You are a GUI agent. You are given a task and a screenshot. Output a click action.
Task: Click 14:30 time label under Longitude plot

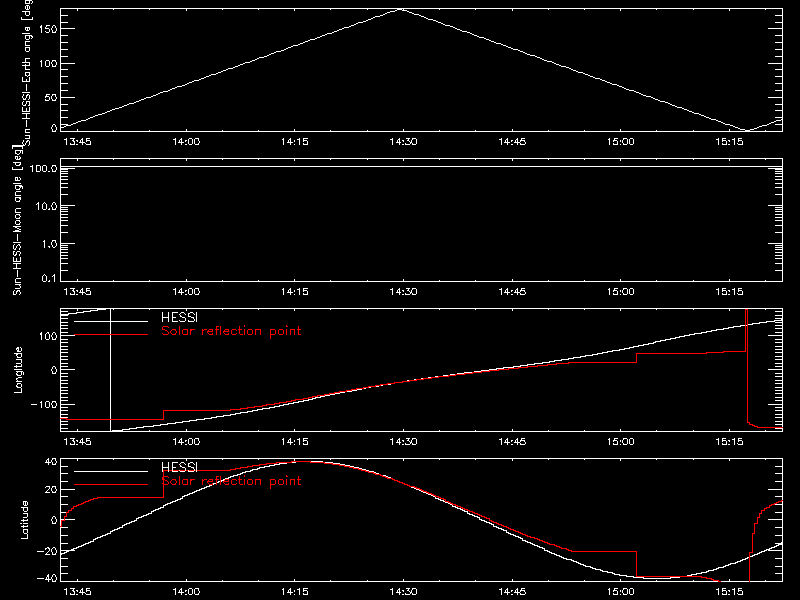404,441
